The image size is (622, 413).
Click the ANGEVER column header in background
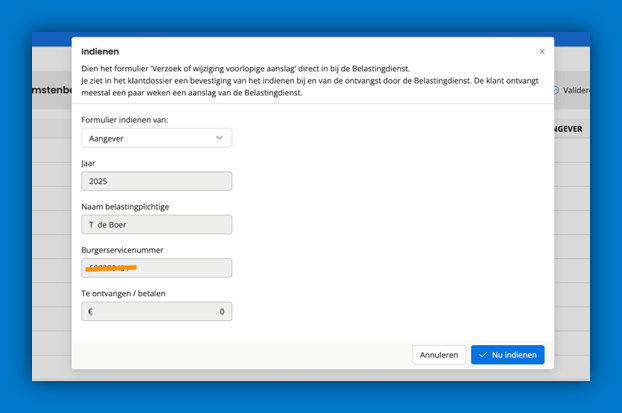[x=566, y=129]
